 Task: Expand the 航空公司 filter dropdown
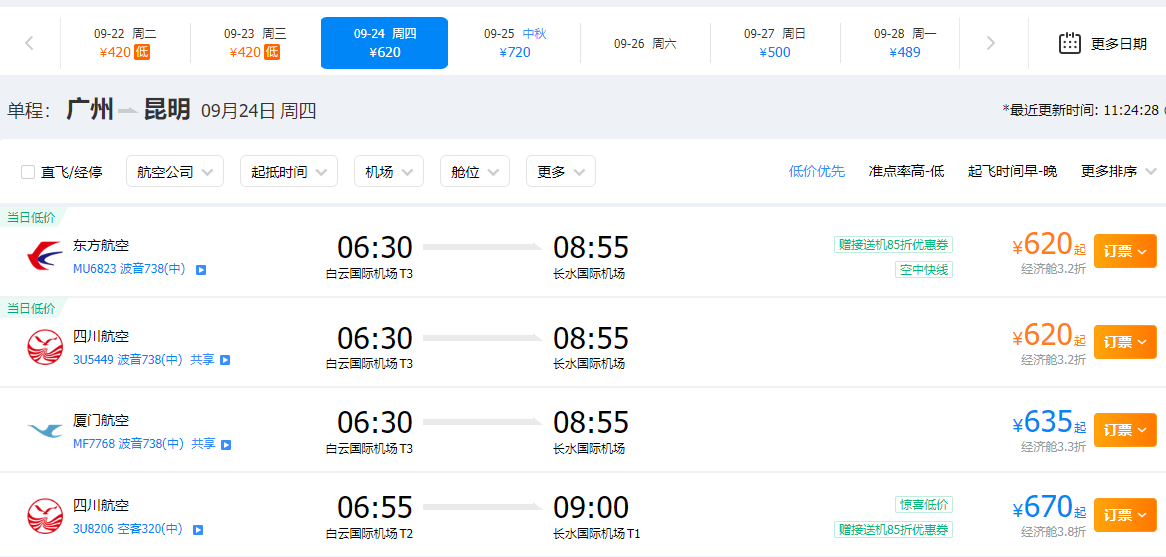coord(175,172)
